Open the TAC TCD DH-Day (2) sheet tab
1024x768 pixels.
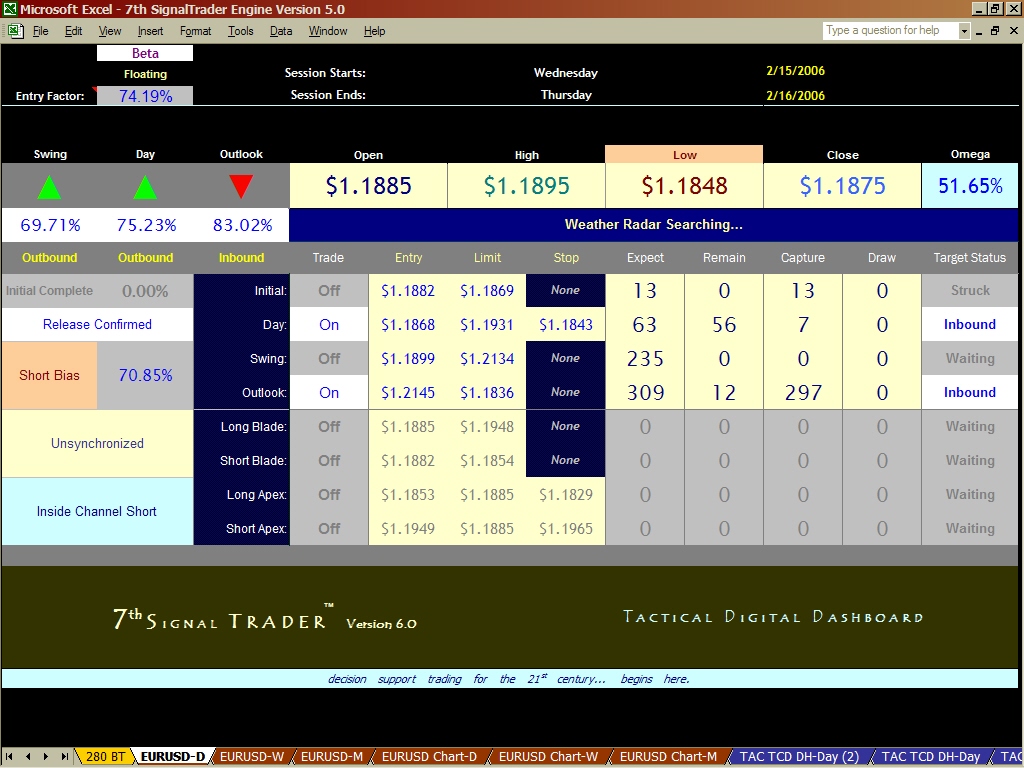[799, 756]
